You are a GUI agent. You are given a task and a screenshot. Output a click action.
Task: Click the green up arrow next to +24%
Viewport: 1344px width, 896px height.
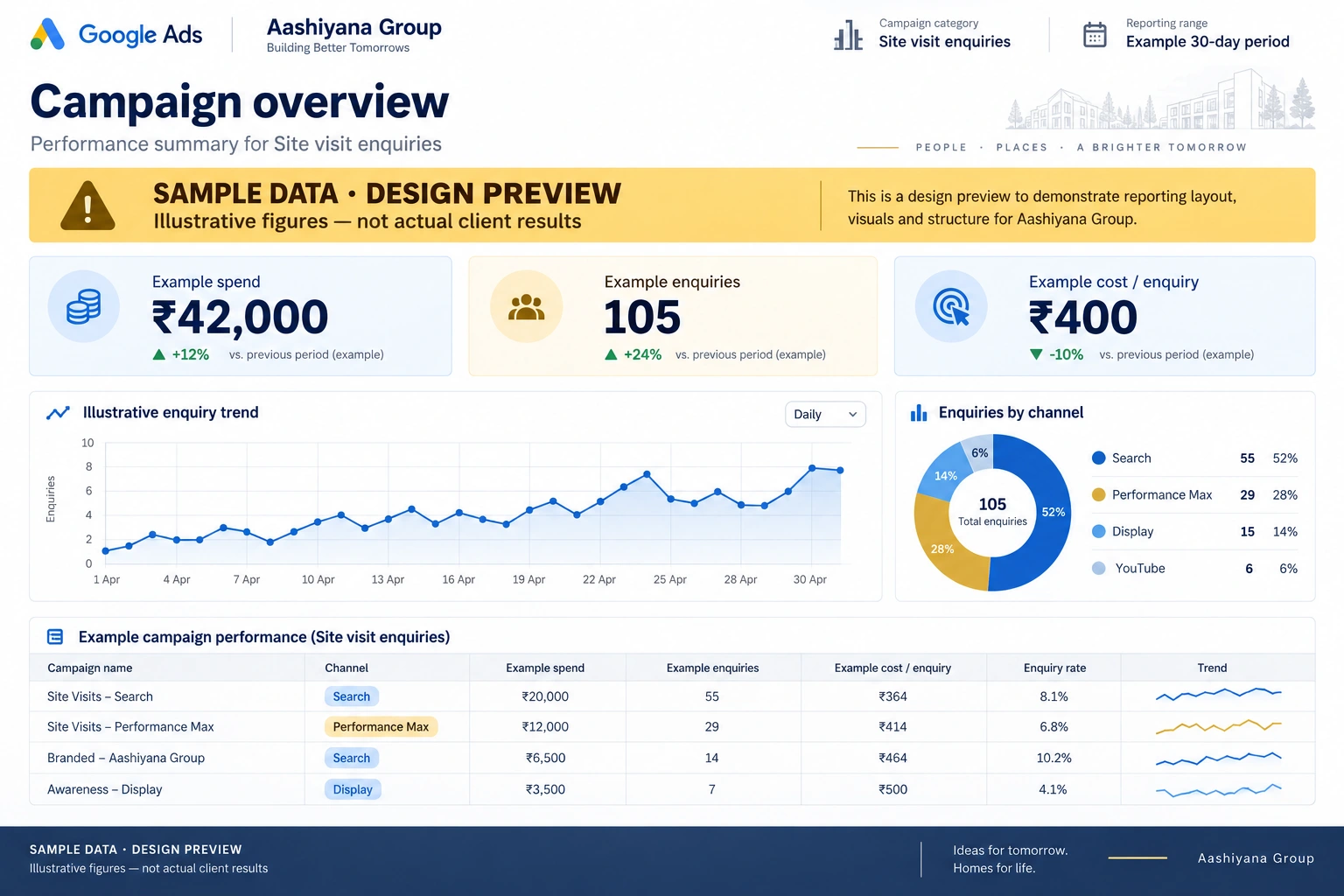click(611, 354)
